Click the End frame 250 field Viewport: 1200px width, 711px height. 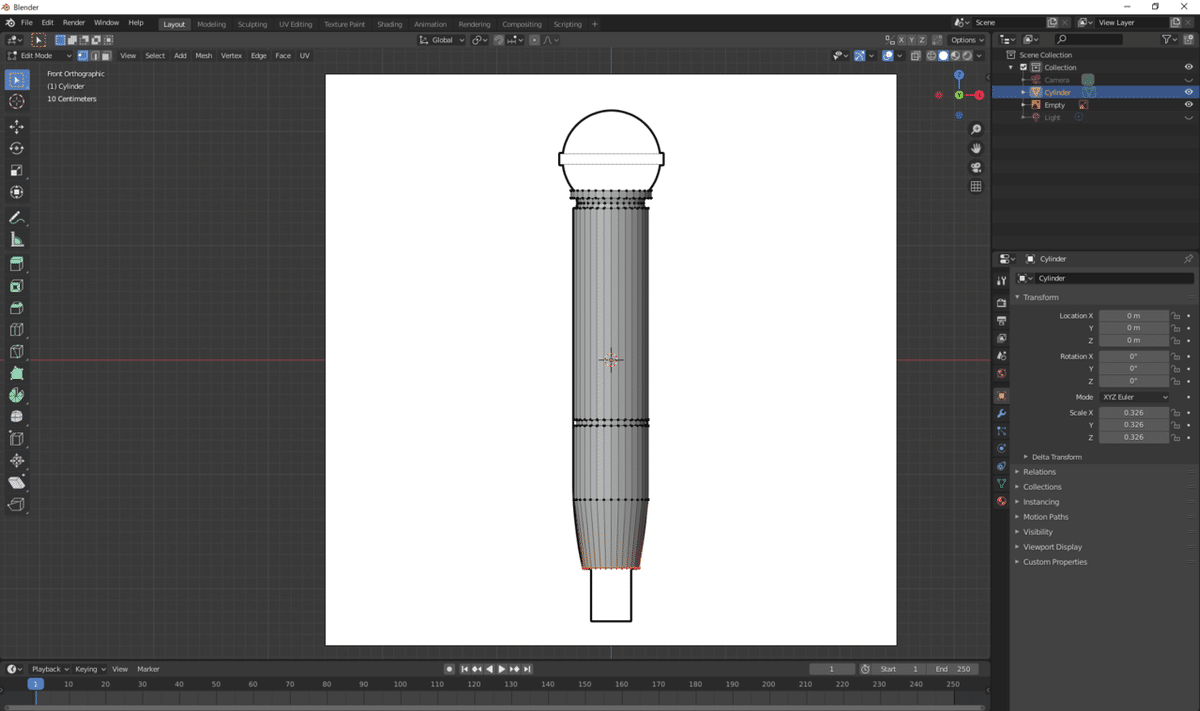[x=953, y=669]
